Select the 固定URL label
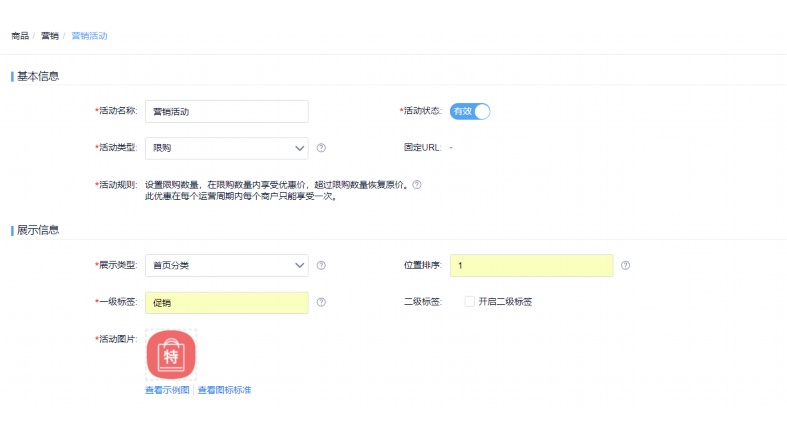787x435 pixels. point(423,148)
